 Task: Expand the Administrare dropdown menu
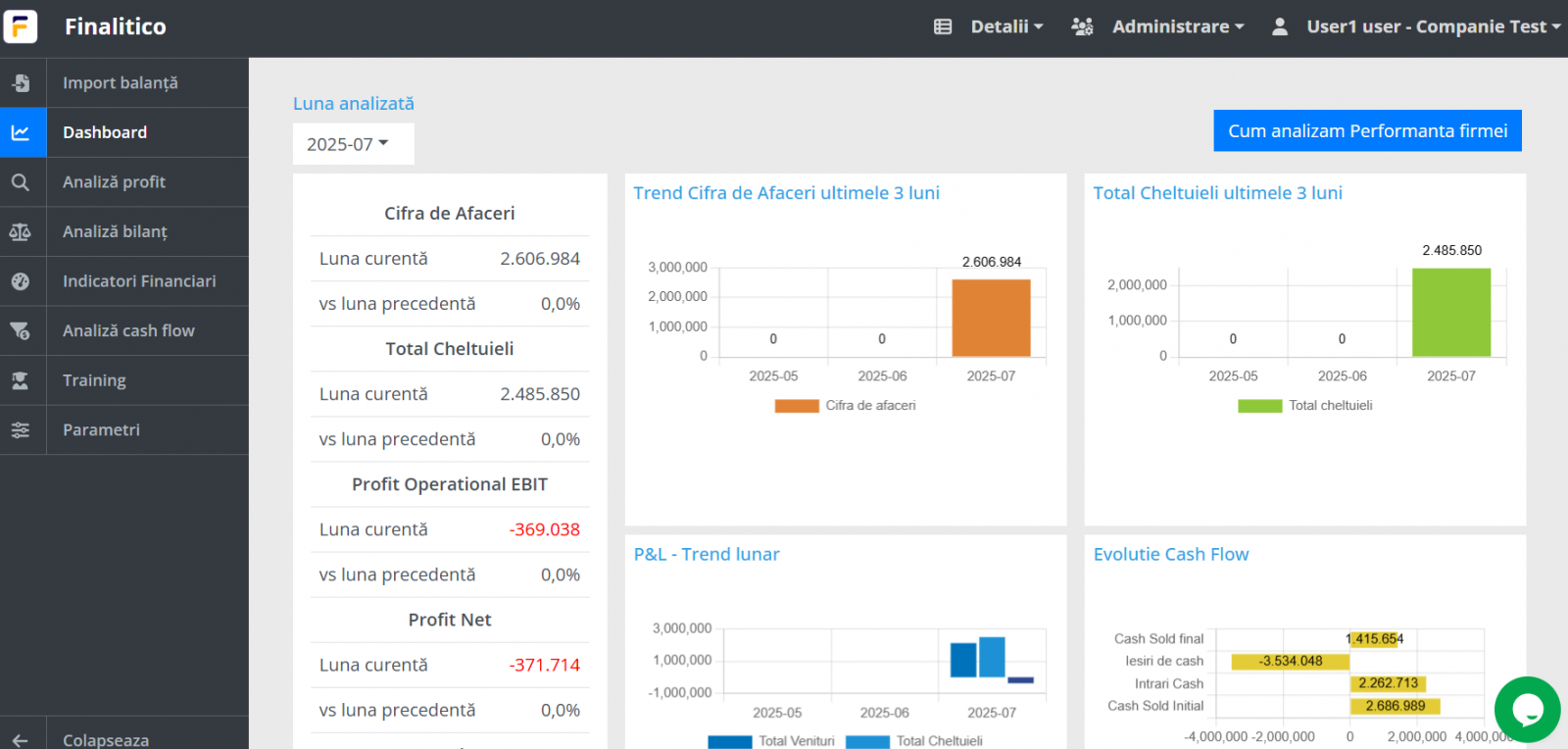[x=1158, y=26]
